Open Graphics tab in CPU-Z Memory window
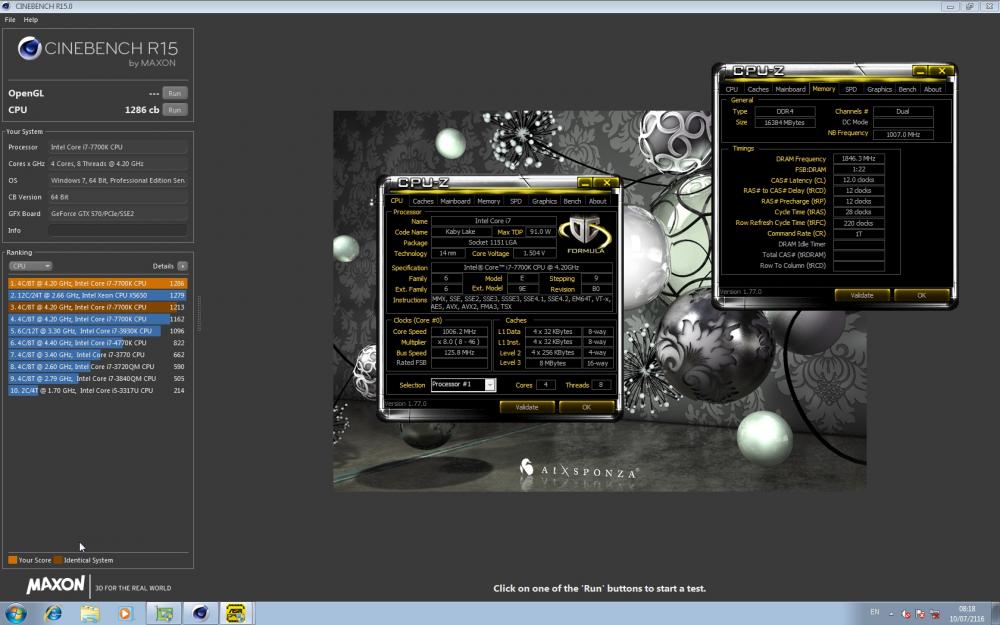The image size is (1000, 625). pos(879,89)
